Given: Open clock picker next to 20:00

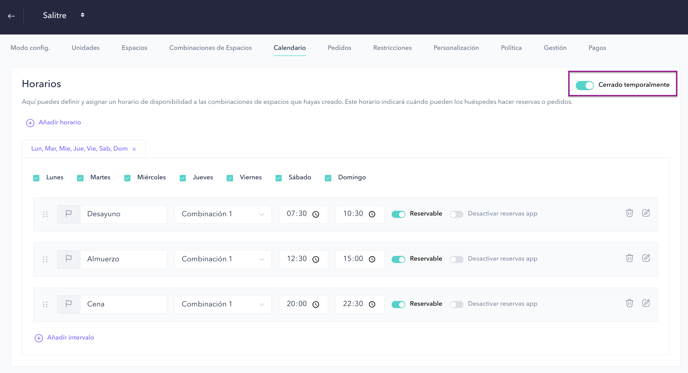Looking at the screenshot, I should (x=315, y=305).
